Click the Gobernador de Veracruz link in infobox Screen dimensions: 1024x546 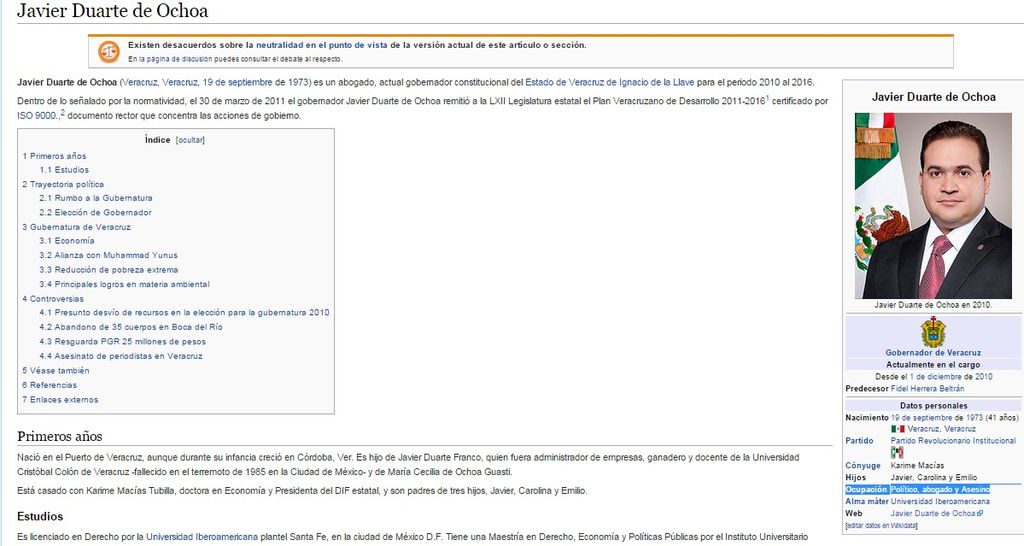[933, 353]
